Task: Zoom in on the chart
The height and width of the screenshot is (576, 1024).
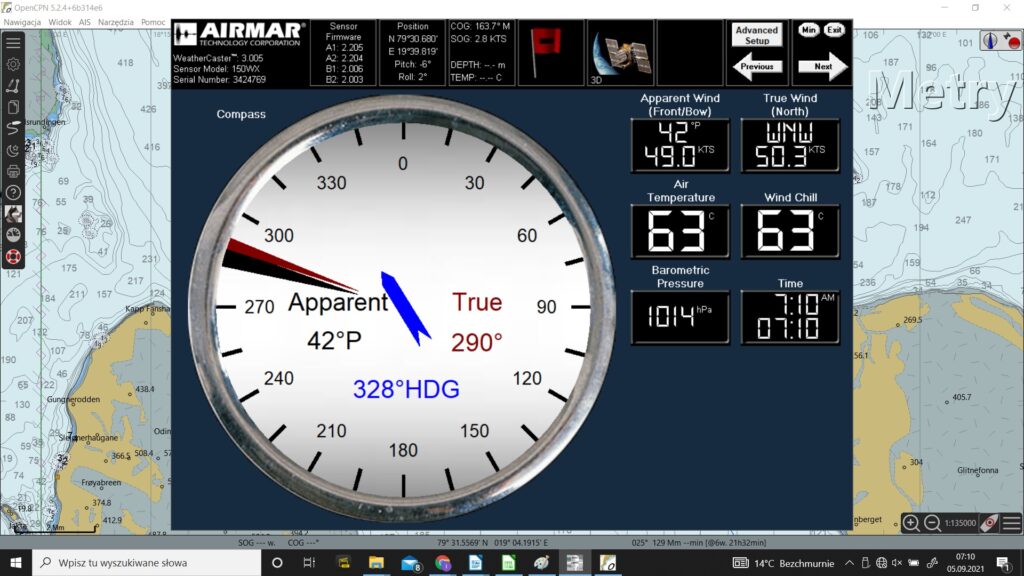Action: point(911,522)
